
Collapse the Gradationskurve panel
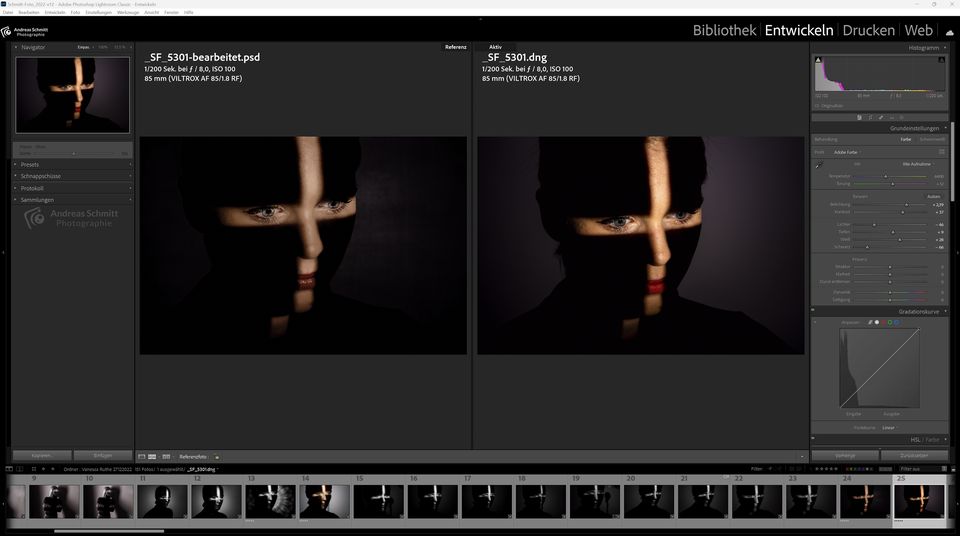(945, 311)
